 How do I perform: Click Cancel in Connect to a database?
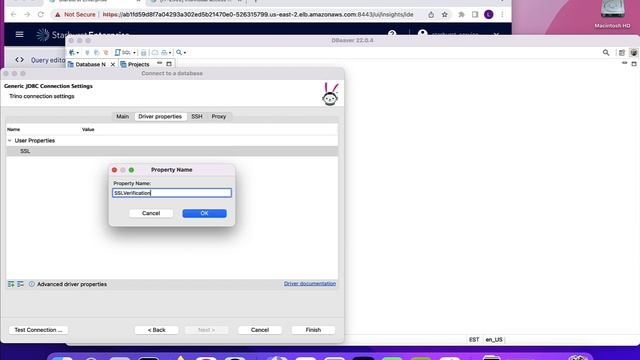260,330
